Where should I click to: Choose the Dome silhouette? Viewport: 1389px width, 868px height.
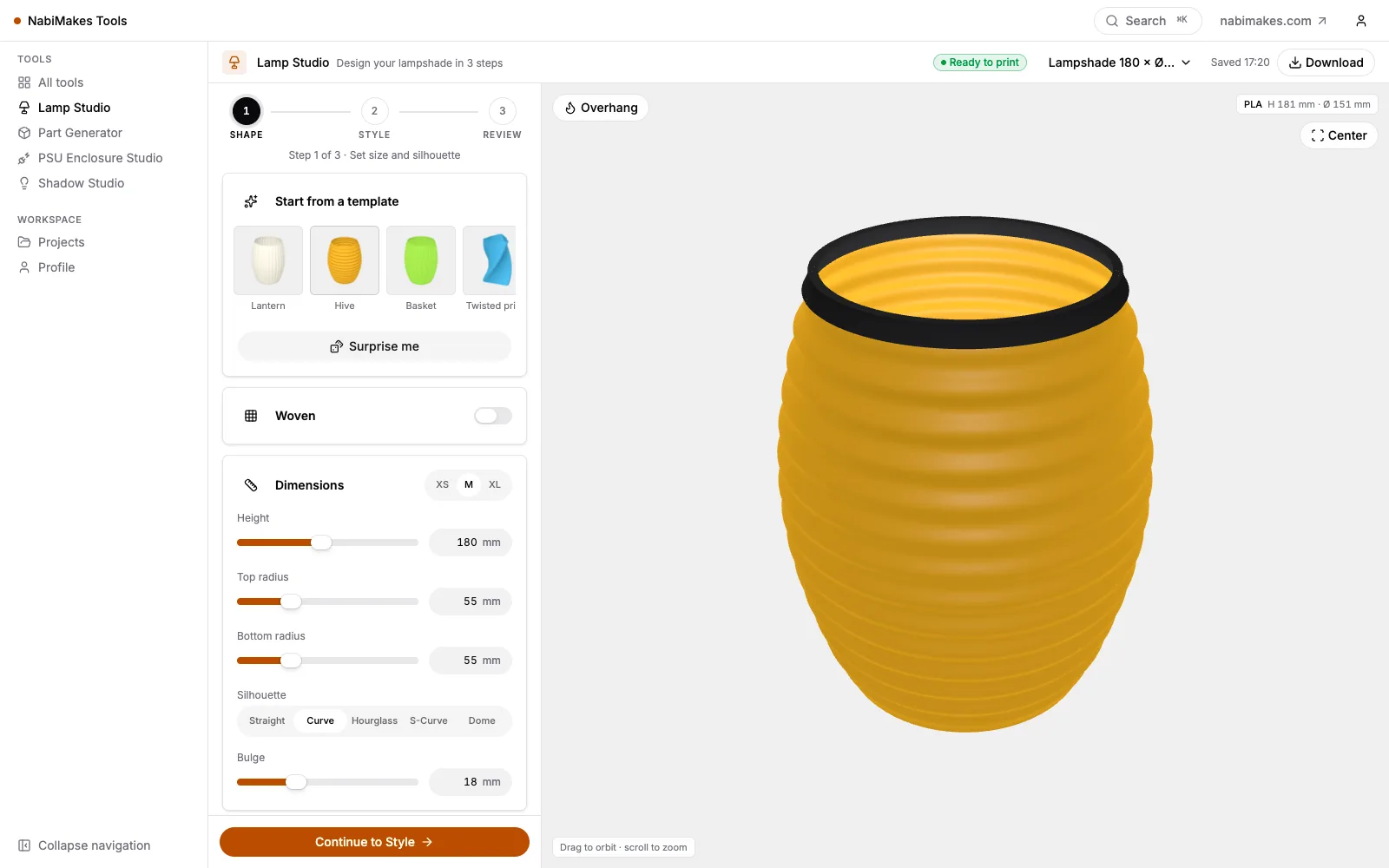coord(482,720)
